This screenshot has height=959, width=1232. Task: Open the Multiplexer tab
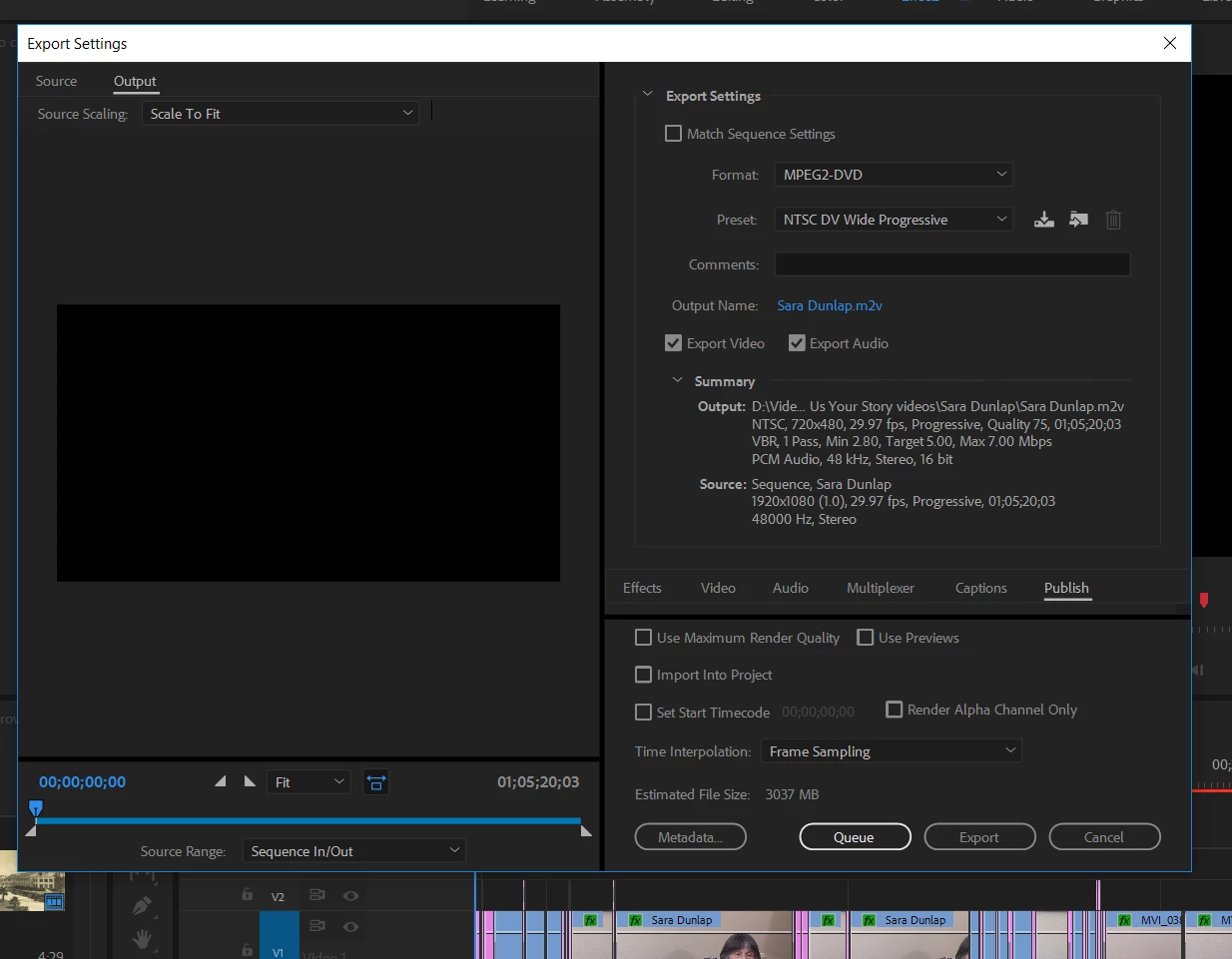881,588
